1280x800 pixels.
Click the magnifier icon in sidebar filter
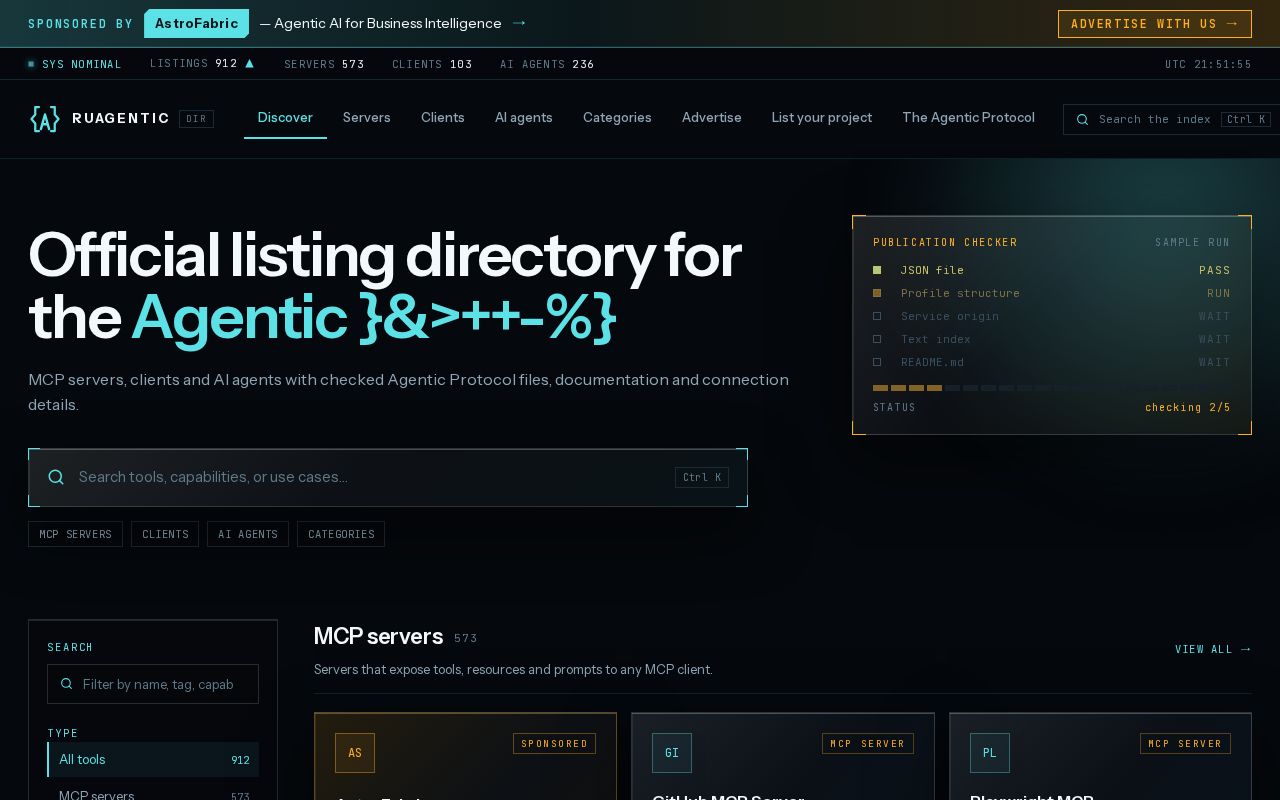coord(67,684)
